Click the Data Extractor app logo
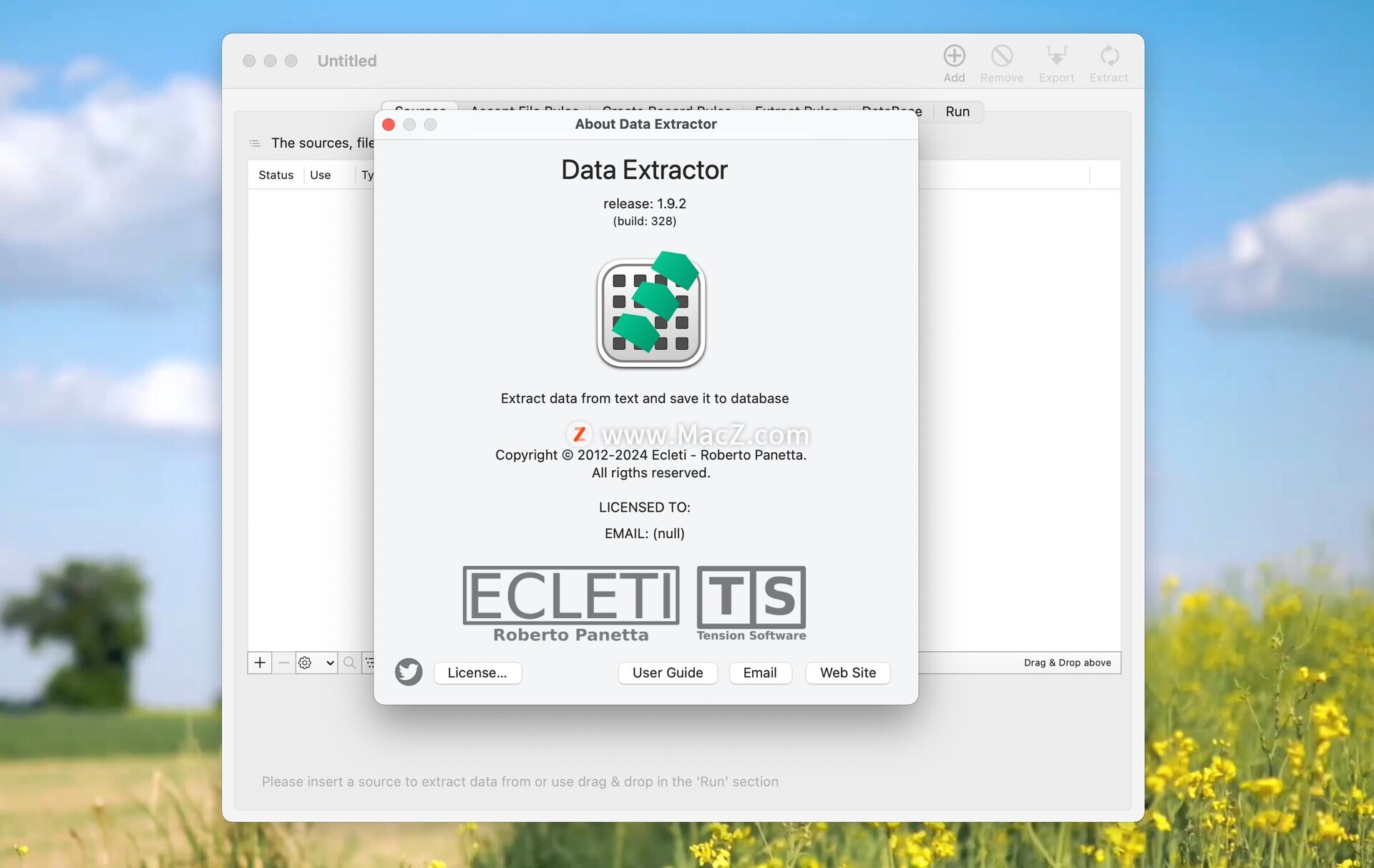 (651, 309)
